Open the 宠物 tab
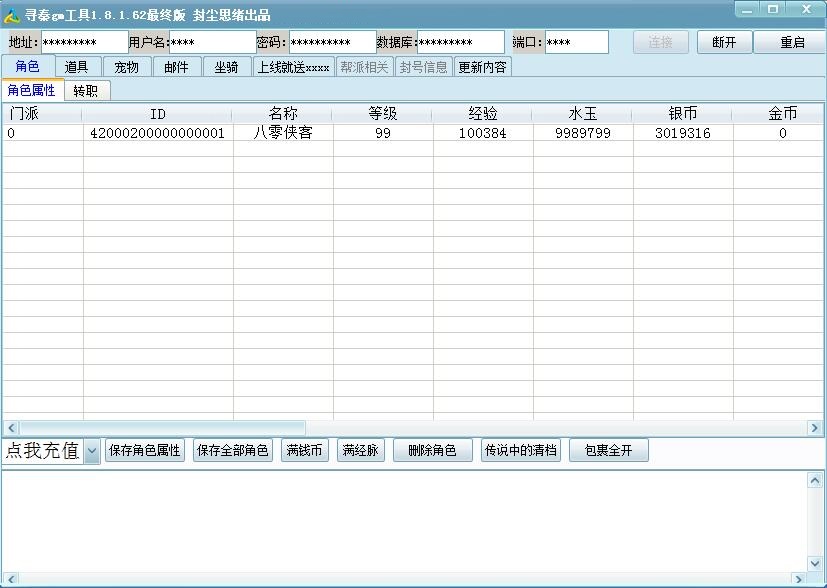Image resolution: width=827 pixels, height=588 pixels. tap(127, 67)
